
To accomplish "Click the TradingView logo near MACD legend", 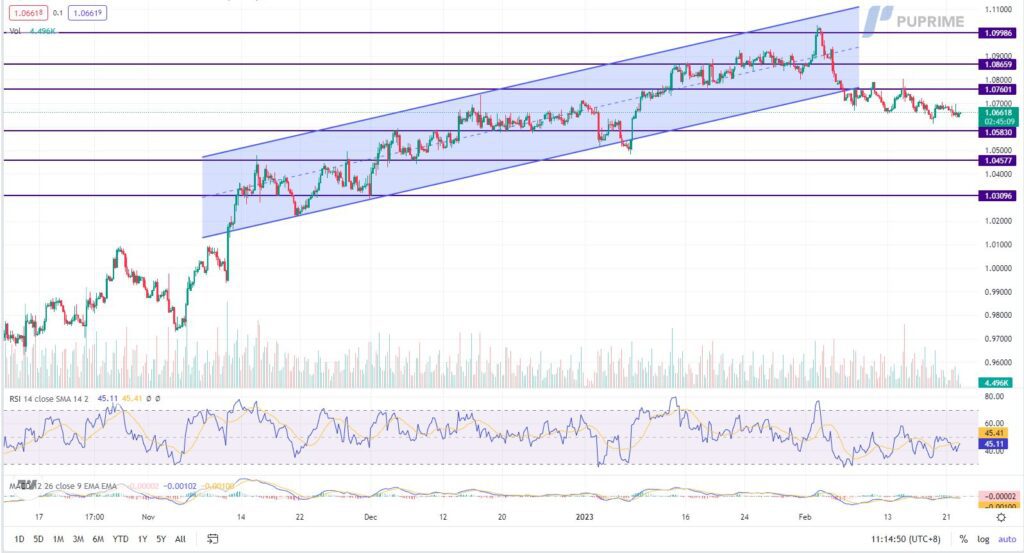I will 26,484.
